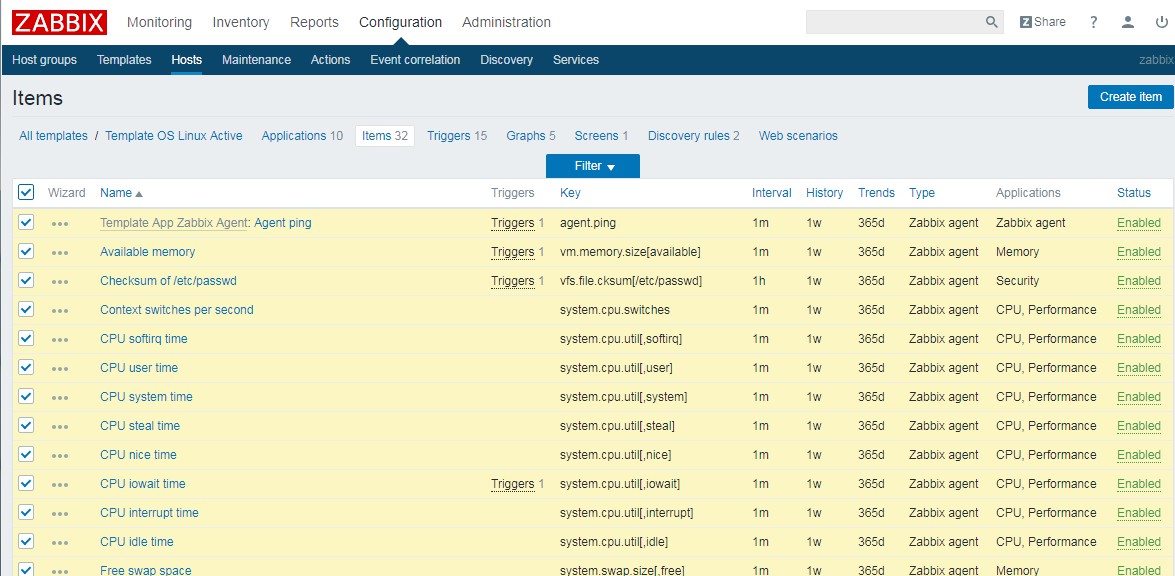Click the power logout icon
Viewport: 1175px width, 576px height.
click(1161, 22)
